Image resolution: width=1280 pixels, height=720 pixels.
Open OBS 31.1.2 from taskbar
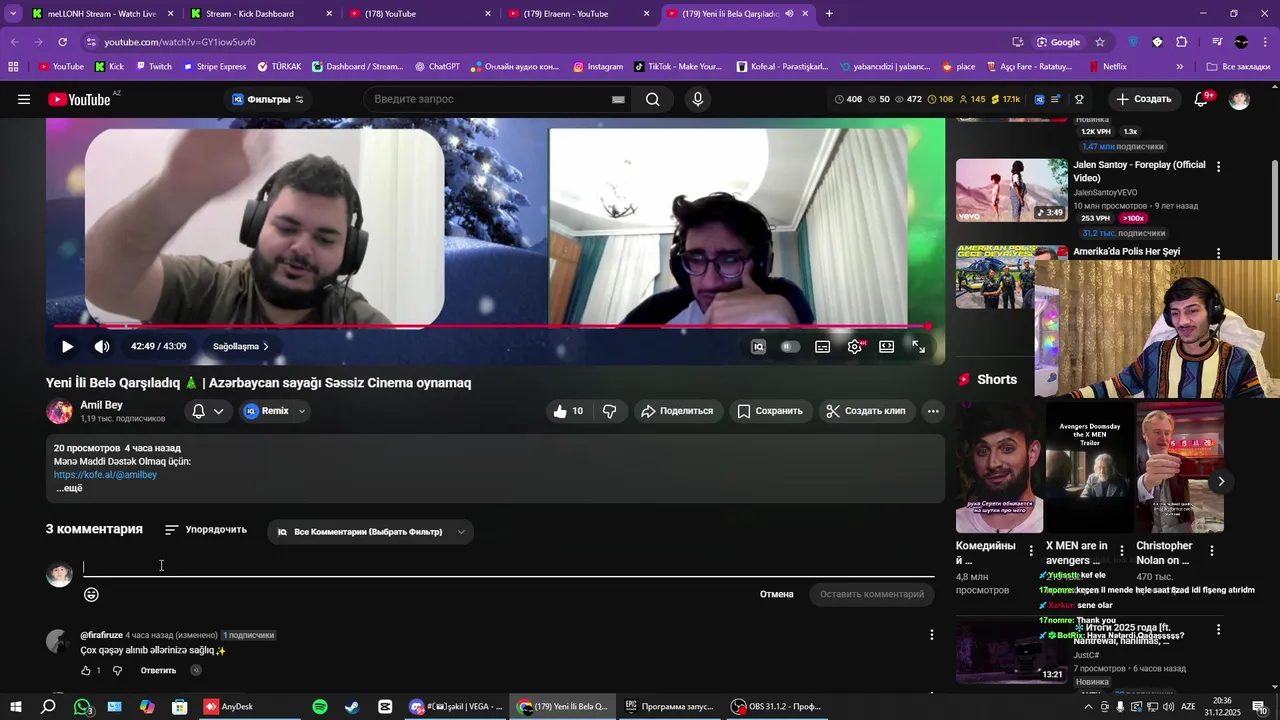[776, 707]
